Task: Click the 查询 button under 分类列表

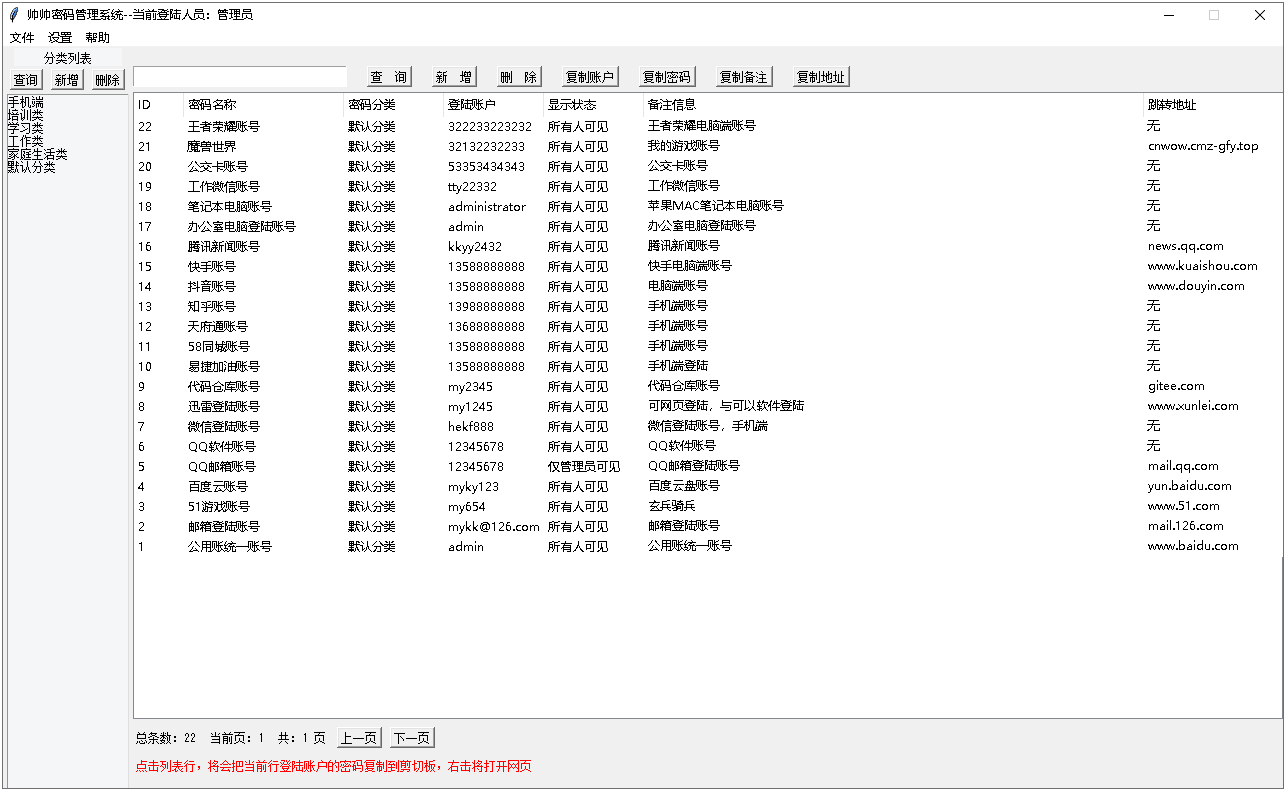Action: tap(26, 80)
